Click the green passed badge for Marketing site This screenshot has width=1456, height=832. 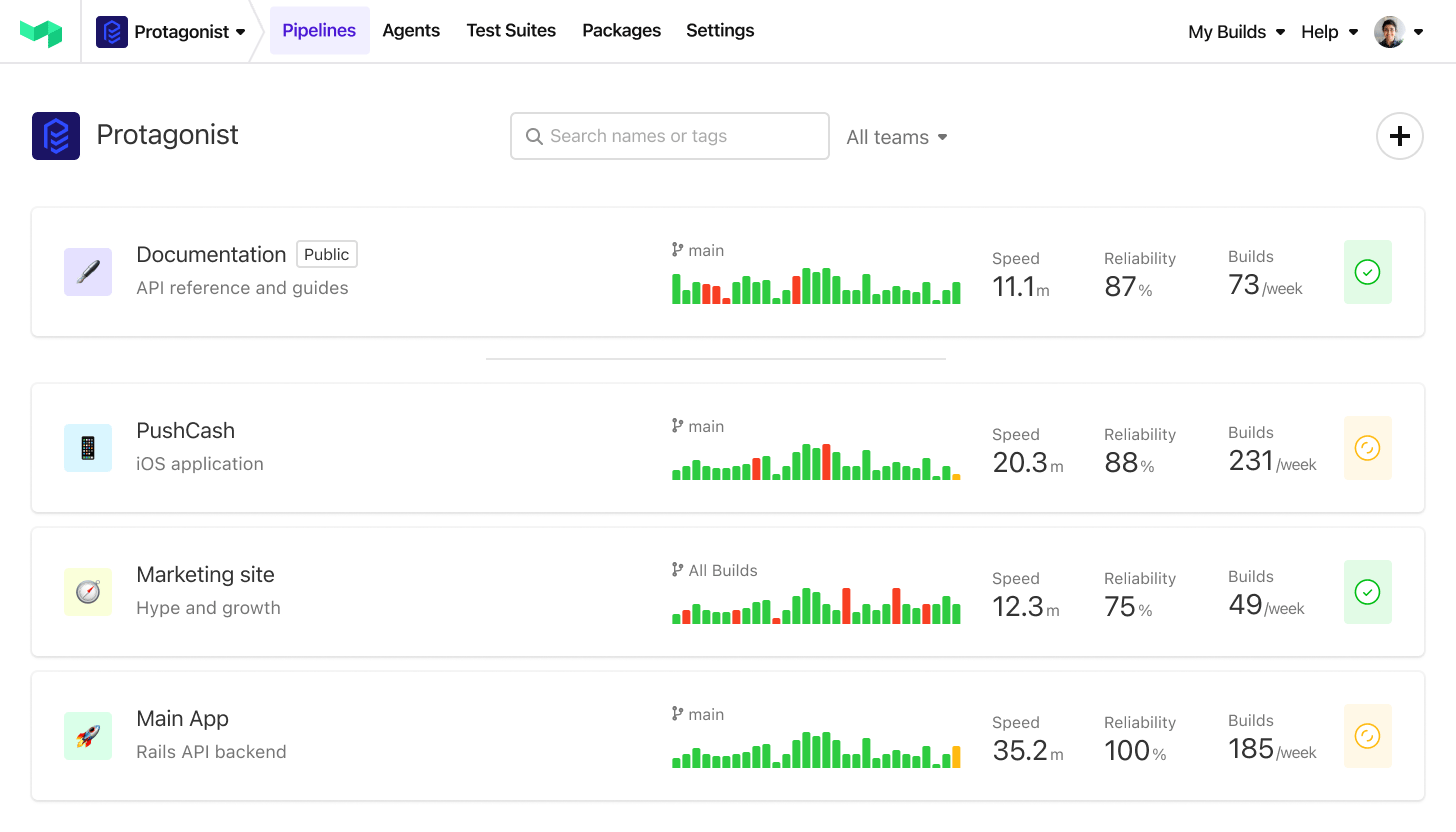click(1367, 591)
